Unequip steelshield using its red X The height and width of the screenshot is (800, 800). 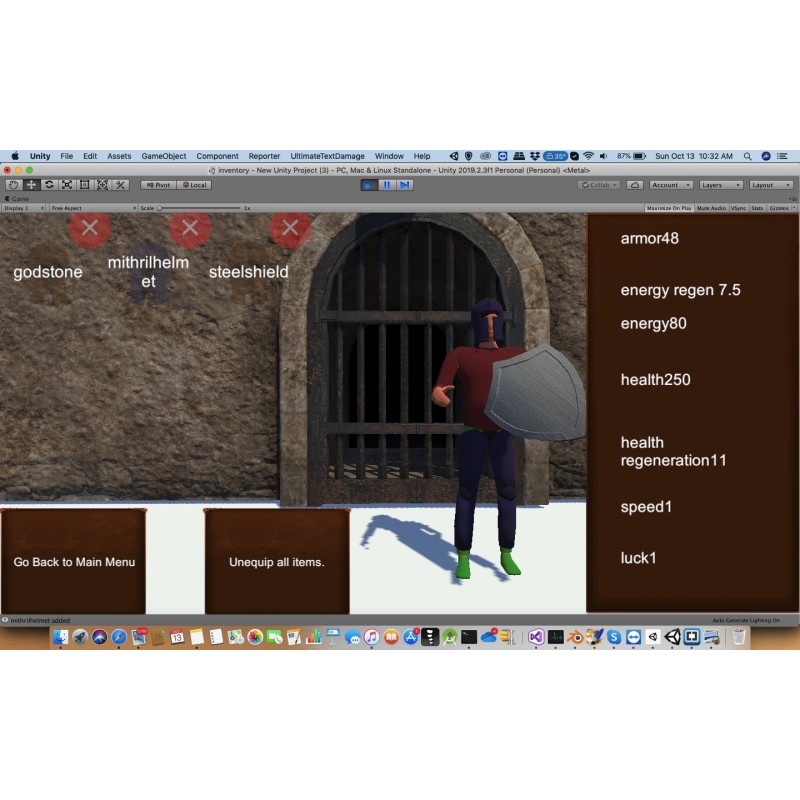(290, 228)
